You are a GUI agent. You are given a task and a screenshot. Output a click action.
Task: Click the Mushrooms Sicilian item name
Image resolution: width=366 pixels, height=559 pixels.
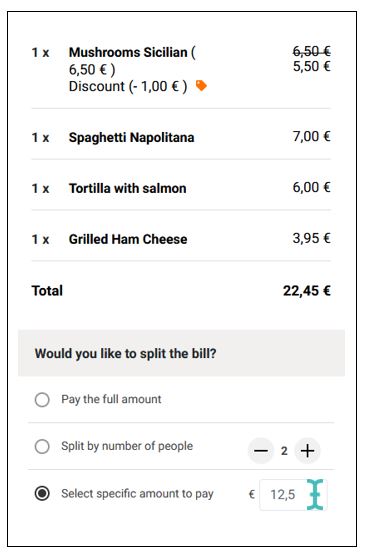point(128,52)
